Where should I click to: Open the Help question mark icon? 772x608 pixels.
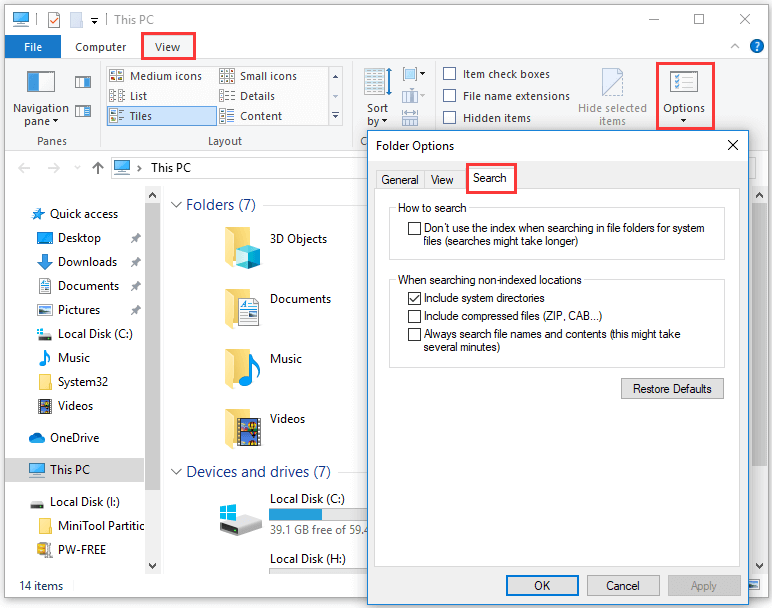tap(756, 46)
